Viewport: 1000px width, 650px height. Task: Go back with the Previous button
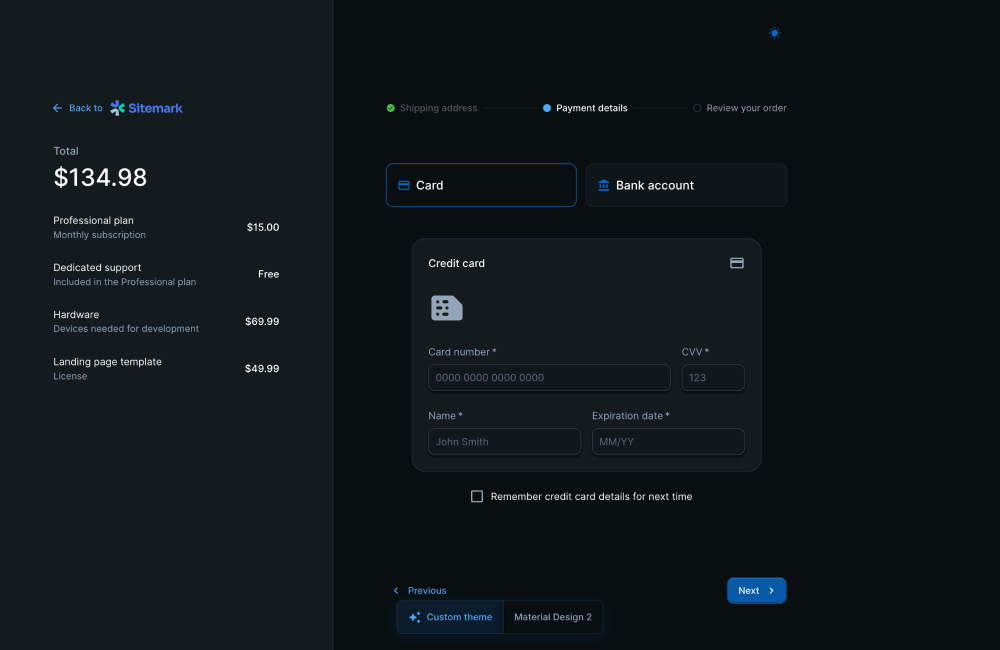point(420,591)
